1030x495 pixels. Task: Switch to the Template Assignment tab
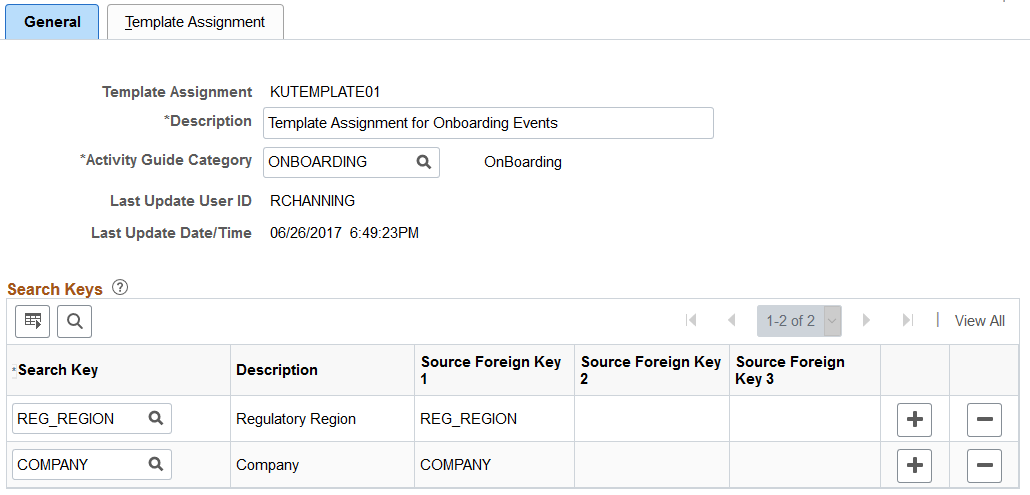coord(195,22)
